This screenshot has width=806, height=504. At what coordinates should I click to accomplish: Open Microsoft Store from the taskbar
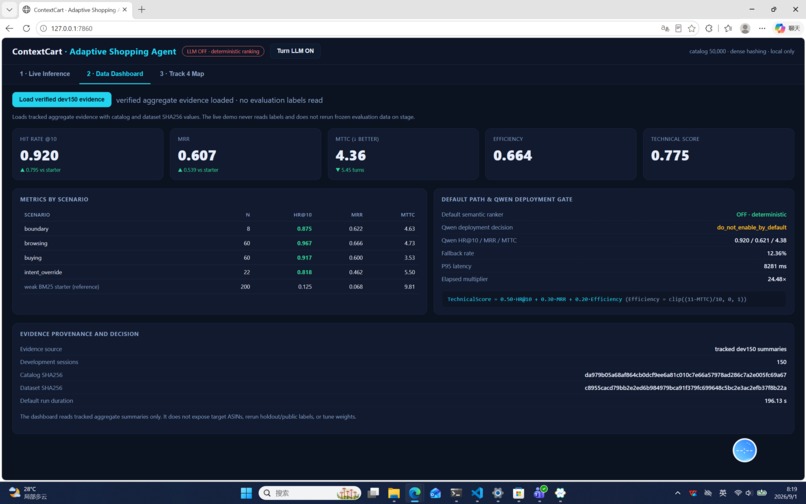(518, 493)
